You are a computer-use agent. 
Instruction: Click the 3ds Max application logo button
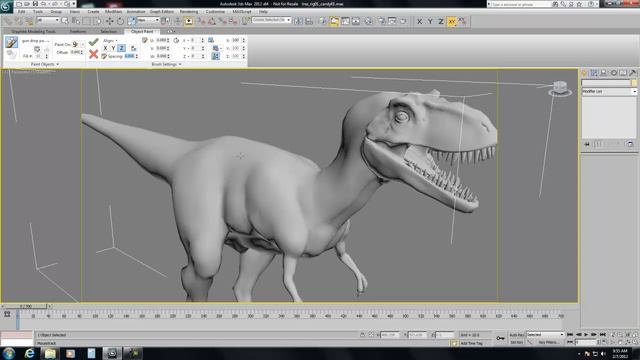point(7,7)
